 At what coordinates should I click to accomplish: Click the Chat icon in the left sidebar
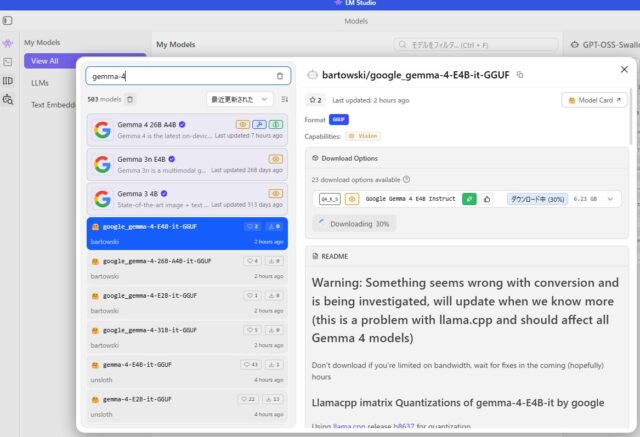click(8, 44)
